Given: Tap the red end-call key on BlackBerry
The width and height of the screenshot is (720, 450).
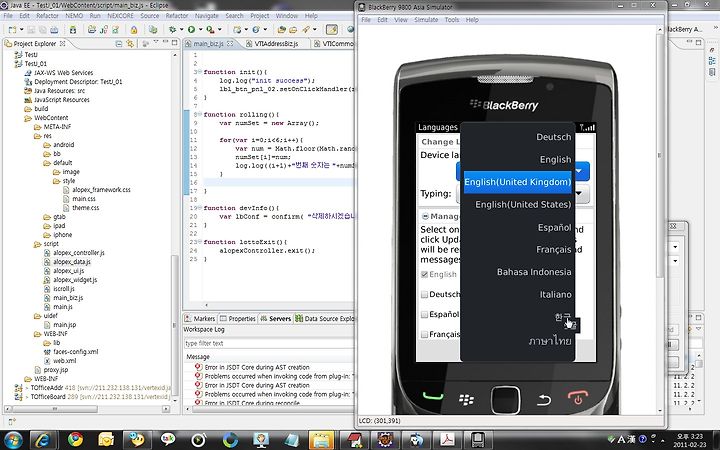Looking at the screenshot, I should (578, 397).
